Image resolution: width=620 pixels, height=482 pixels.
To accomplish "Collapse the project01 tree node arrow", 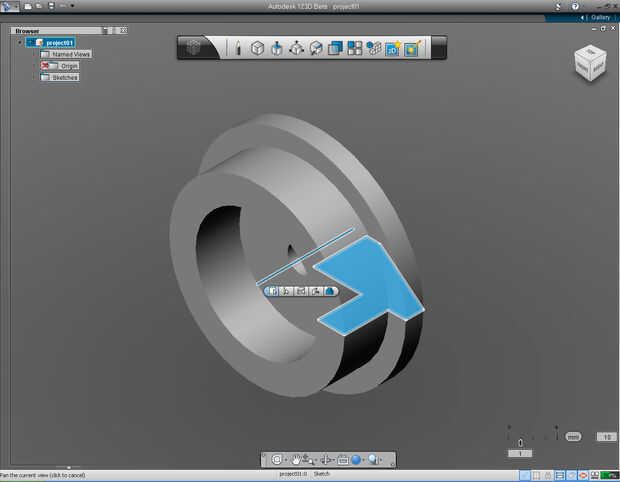I will click(20, 42).
